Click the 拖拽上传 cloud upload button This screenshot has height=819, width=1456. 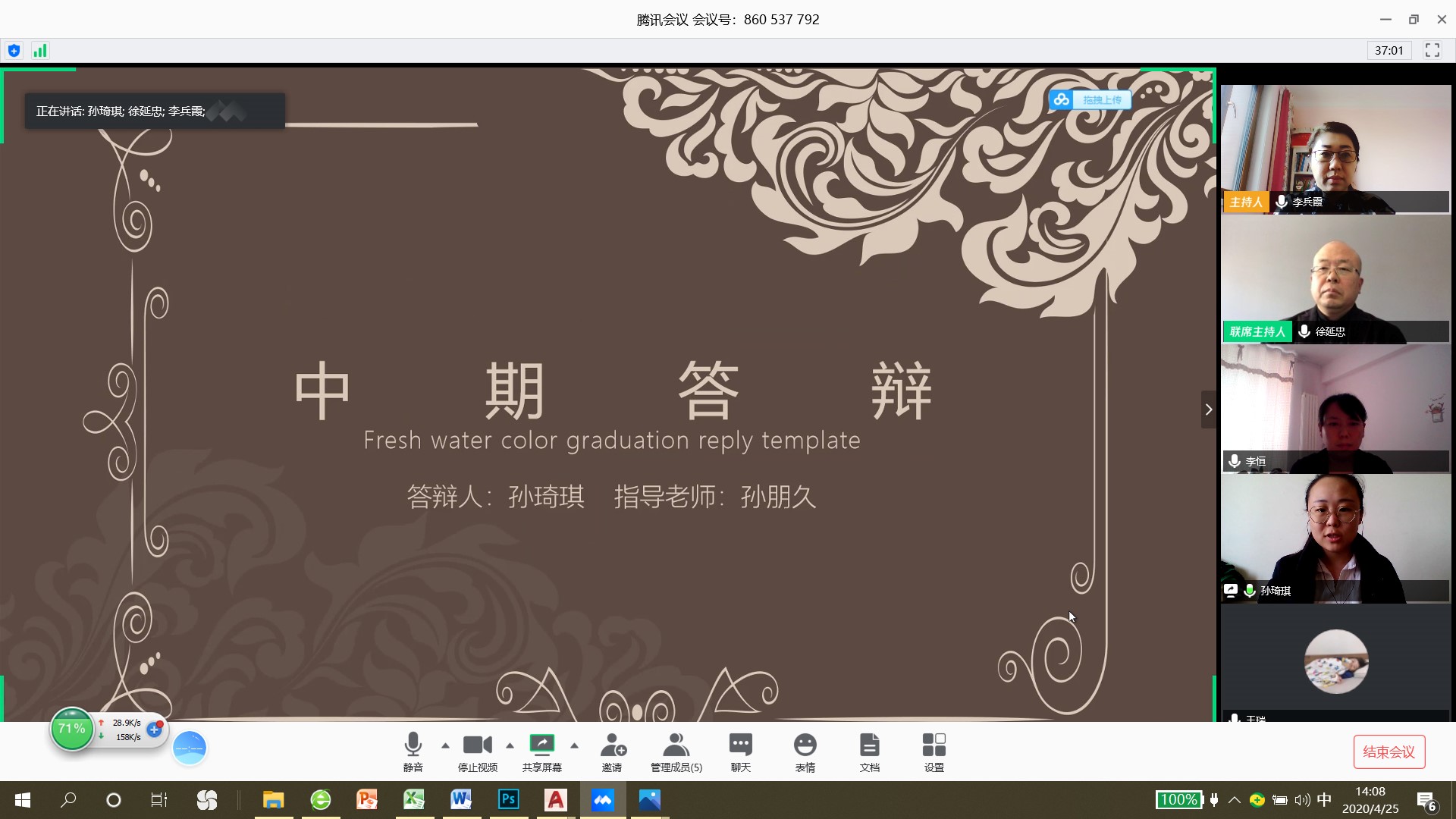[1090, 99]
